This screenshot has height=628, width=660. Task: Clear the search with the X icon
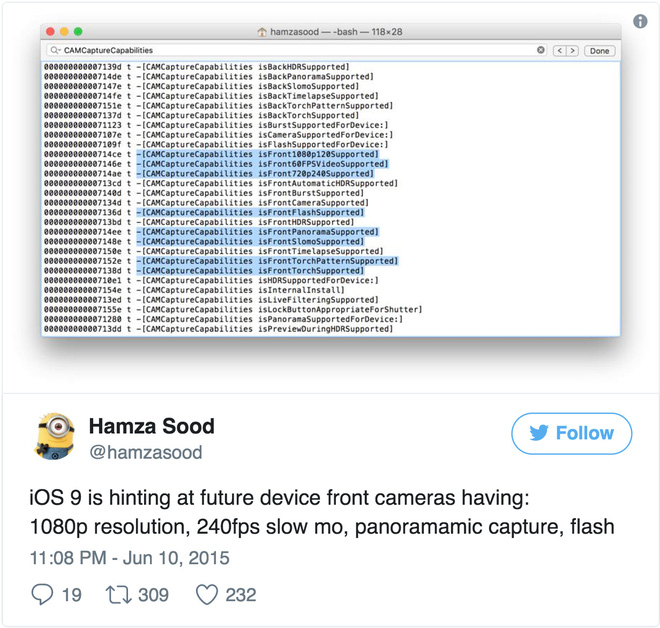pyautogui.click(x=541, y=50)
